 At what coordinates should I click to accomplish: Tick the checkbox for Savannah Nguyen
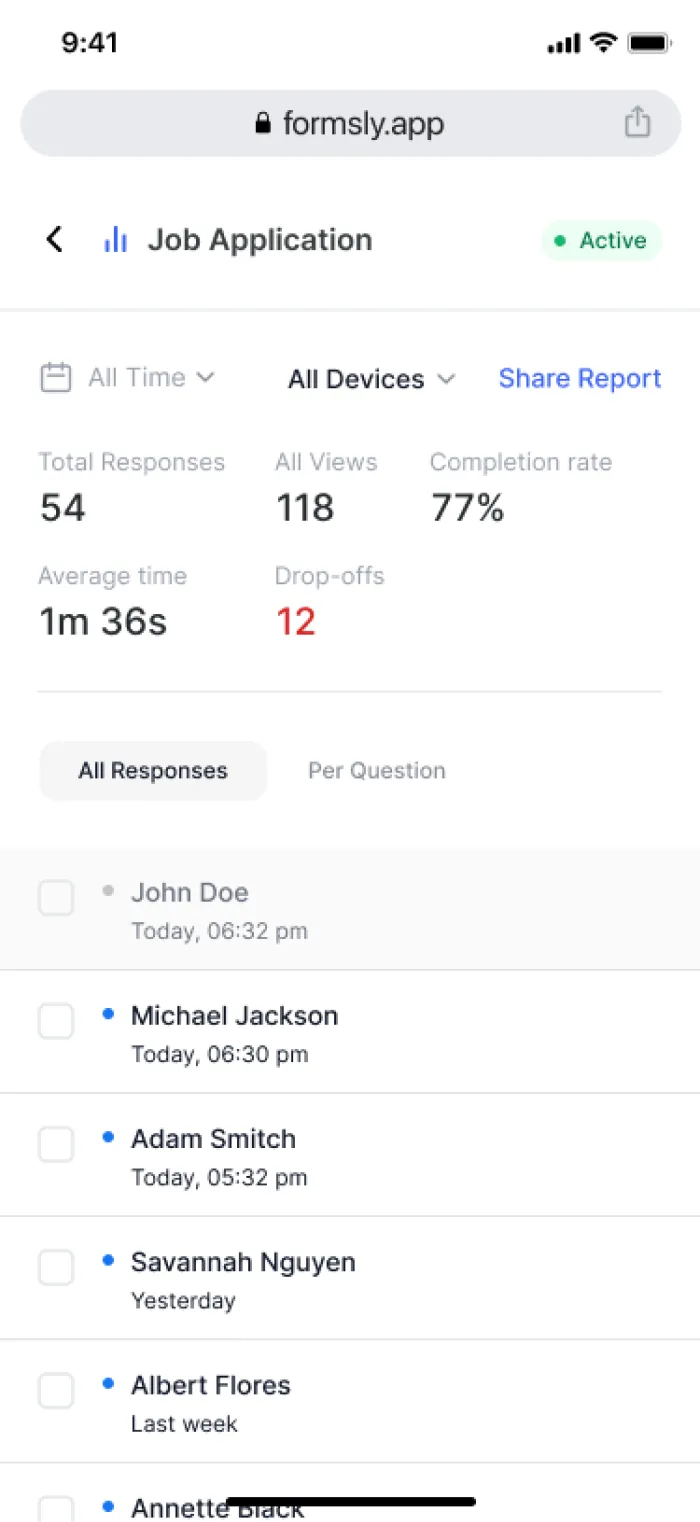(56, 1267)
